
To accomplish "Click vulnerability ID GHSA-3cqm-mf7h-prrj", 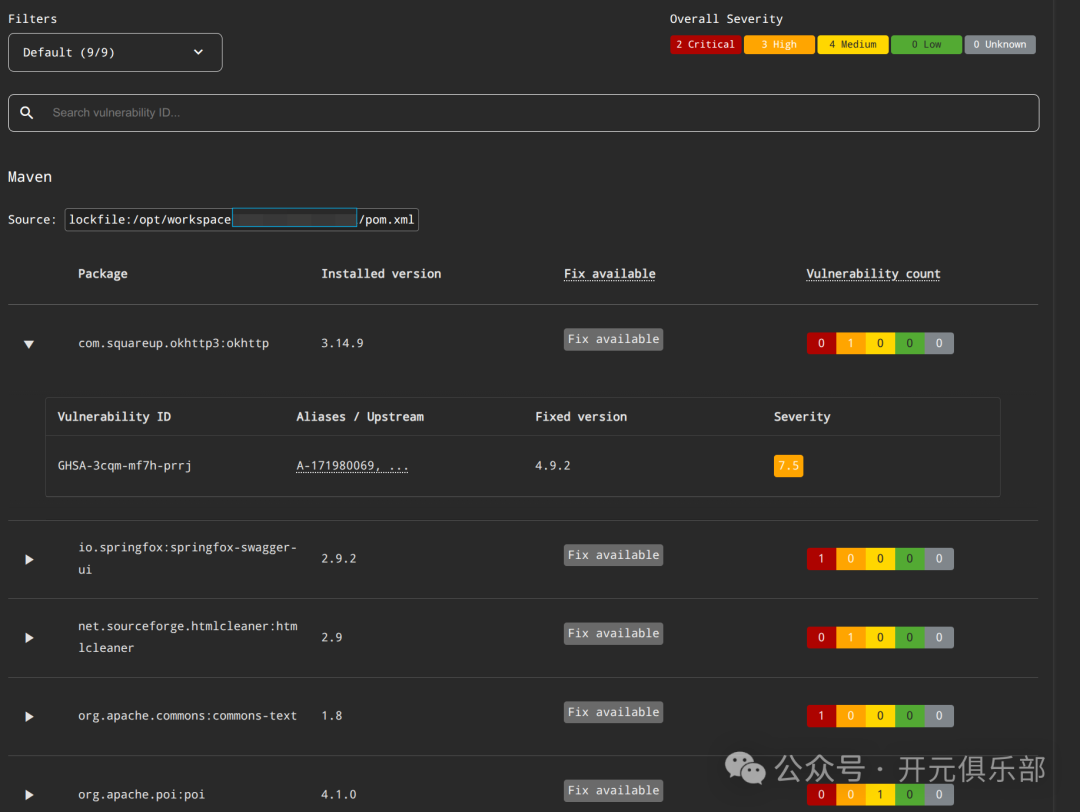I will coord(125,466).
